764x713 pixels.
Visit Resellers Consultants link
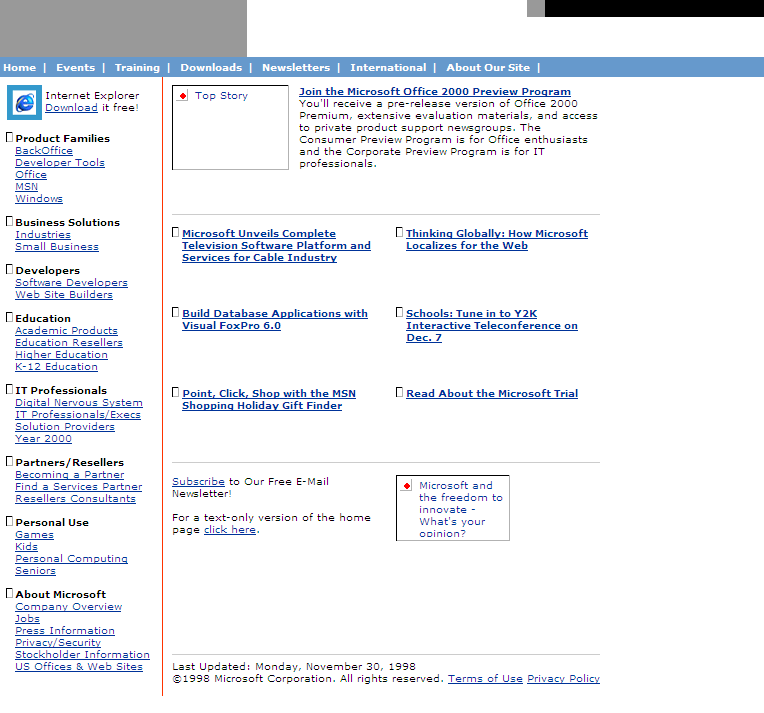pos(76,499)
